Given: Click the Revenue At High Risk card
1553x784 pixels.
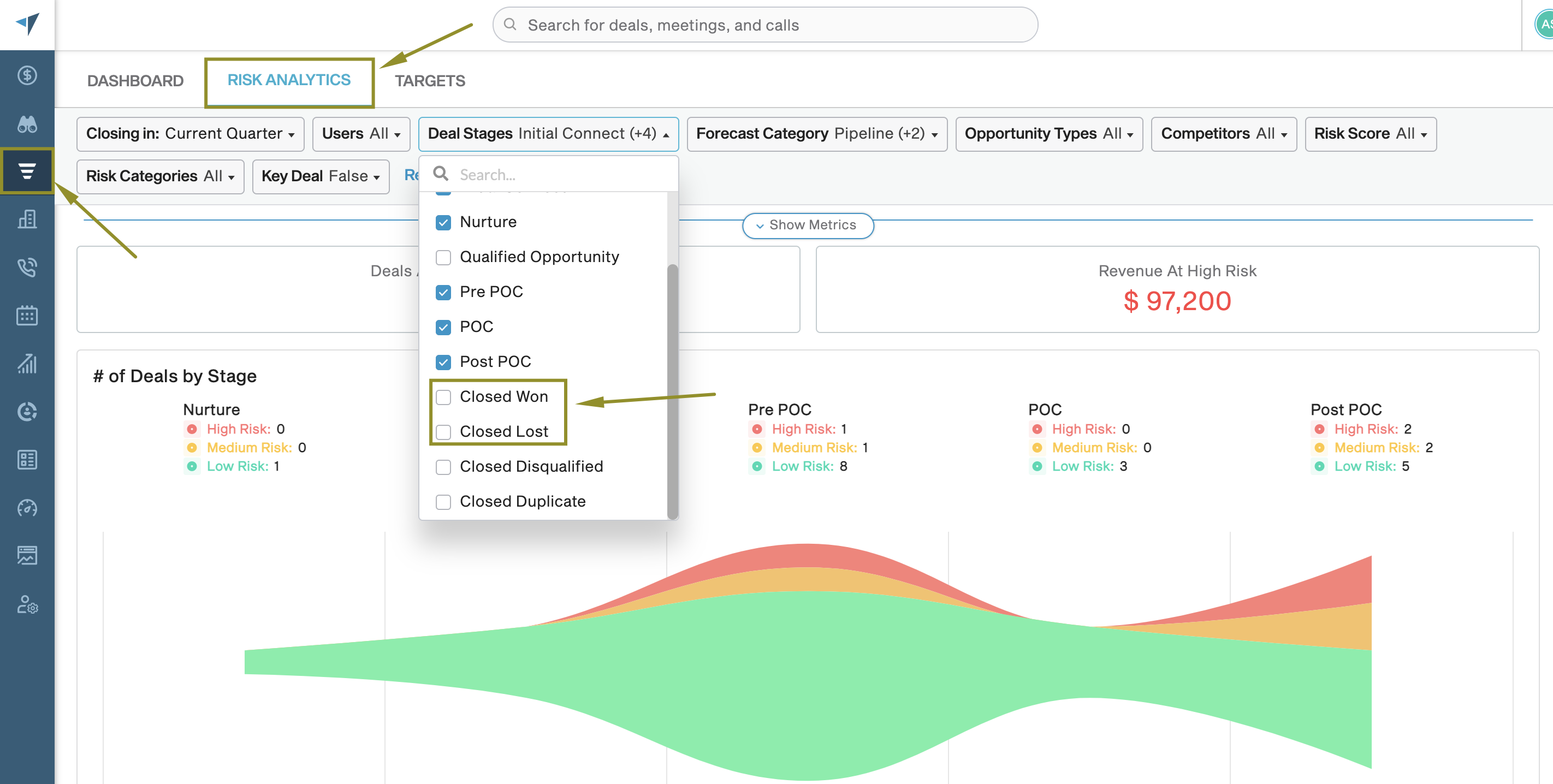Looking at the screenshot, I should click(x=1177, y=289).
